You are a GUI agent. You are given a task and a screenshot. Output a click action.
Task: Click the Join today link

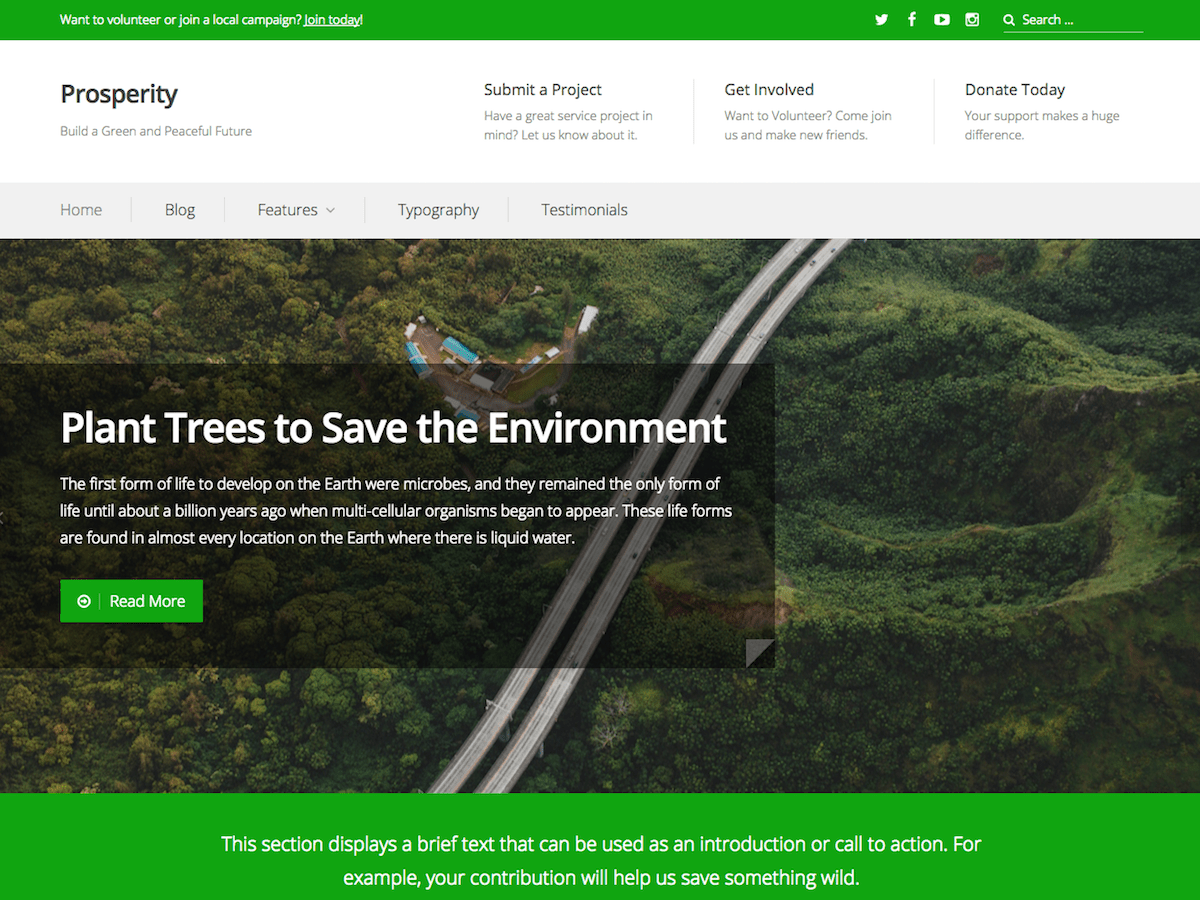332,20
